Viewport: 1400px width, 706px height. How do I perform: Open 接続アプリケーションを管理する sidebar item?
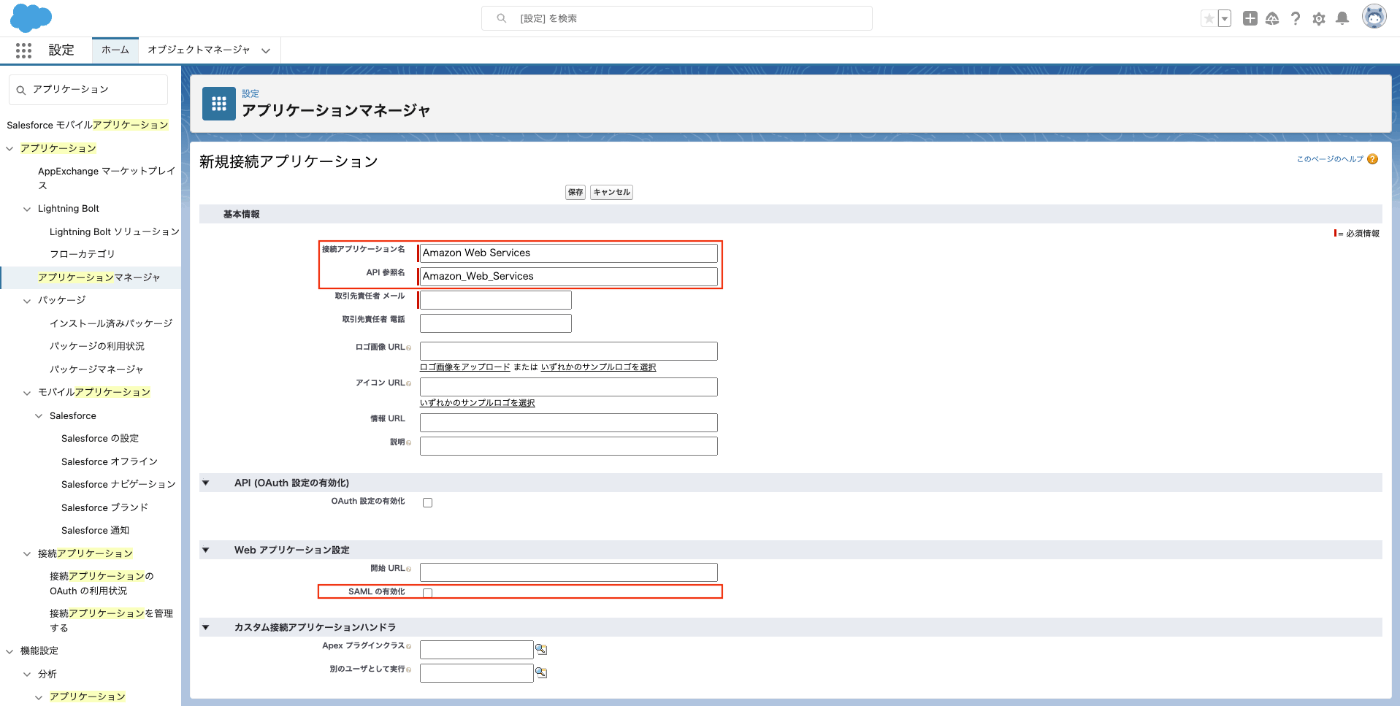[111, 620]
